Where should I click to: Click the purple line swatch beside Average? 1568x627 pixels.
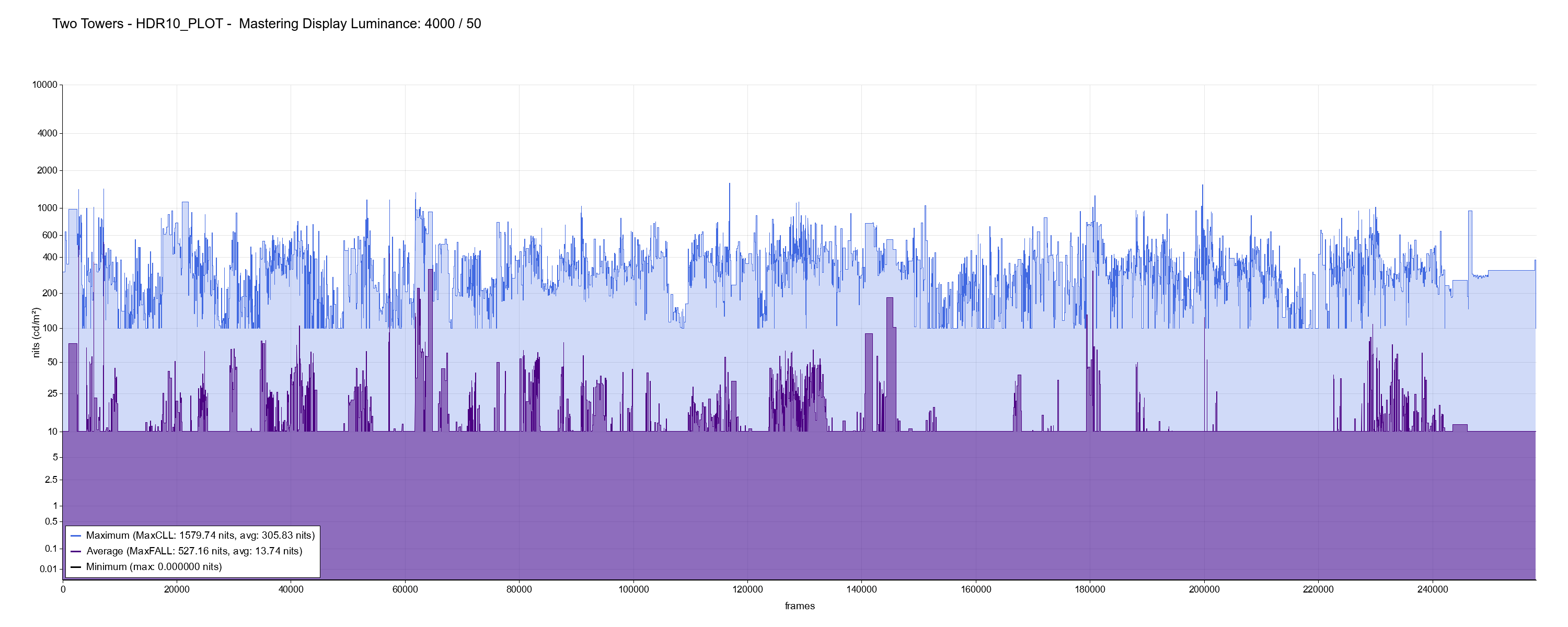pyautogui.click(x=76, y=552)
